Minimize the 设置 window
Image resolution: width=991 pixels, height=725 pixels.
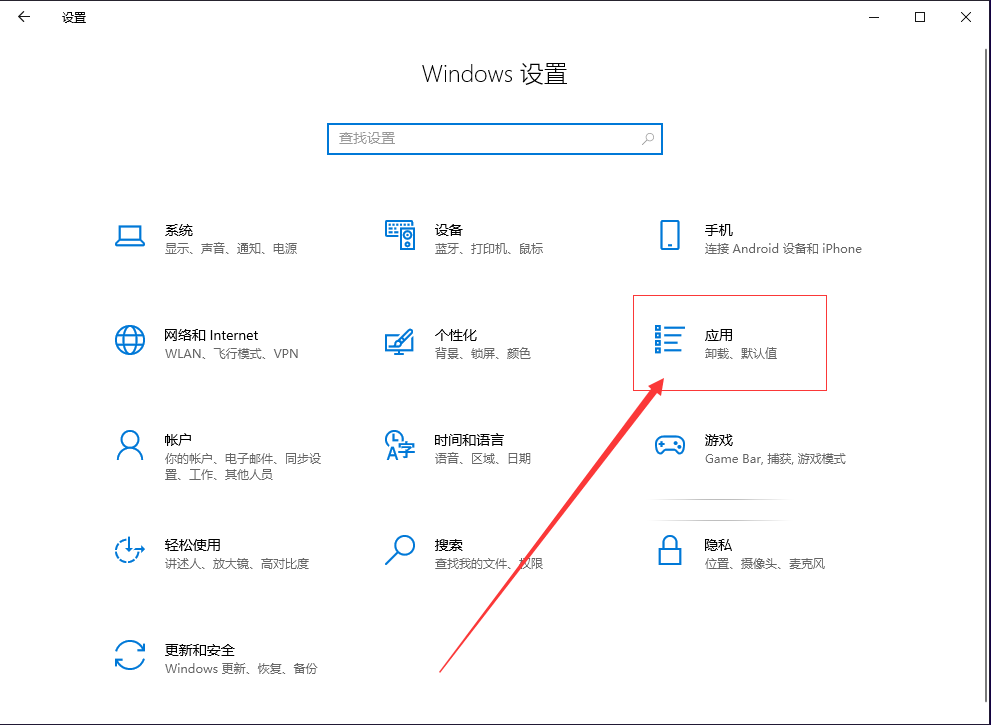[874, 17]
